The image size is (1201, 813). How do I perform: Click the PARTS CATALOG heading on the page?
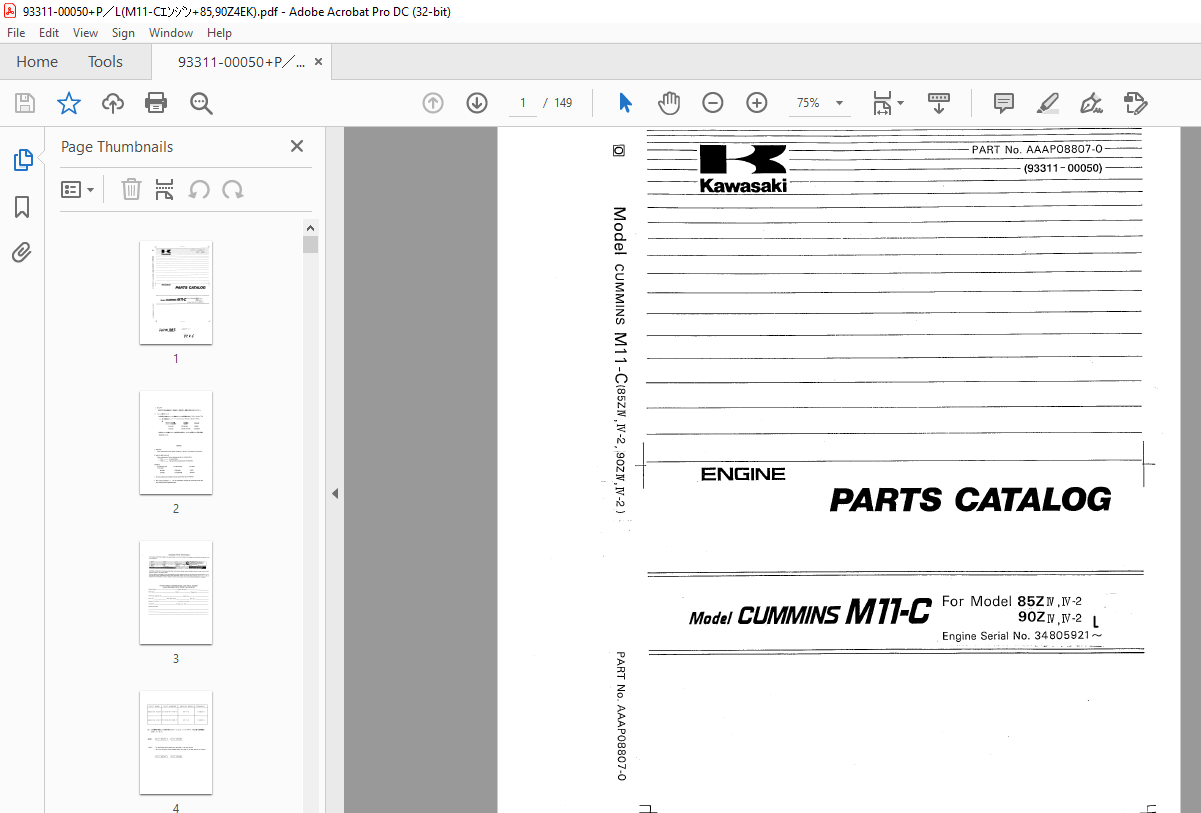[x=970, y=499]
